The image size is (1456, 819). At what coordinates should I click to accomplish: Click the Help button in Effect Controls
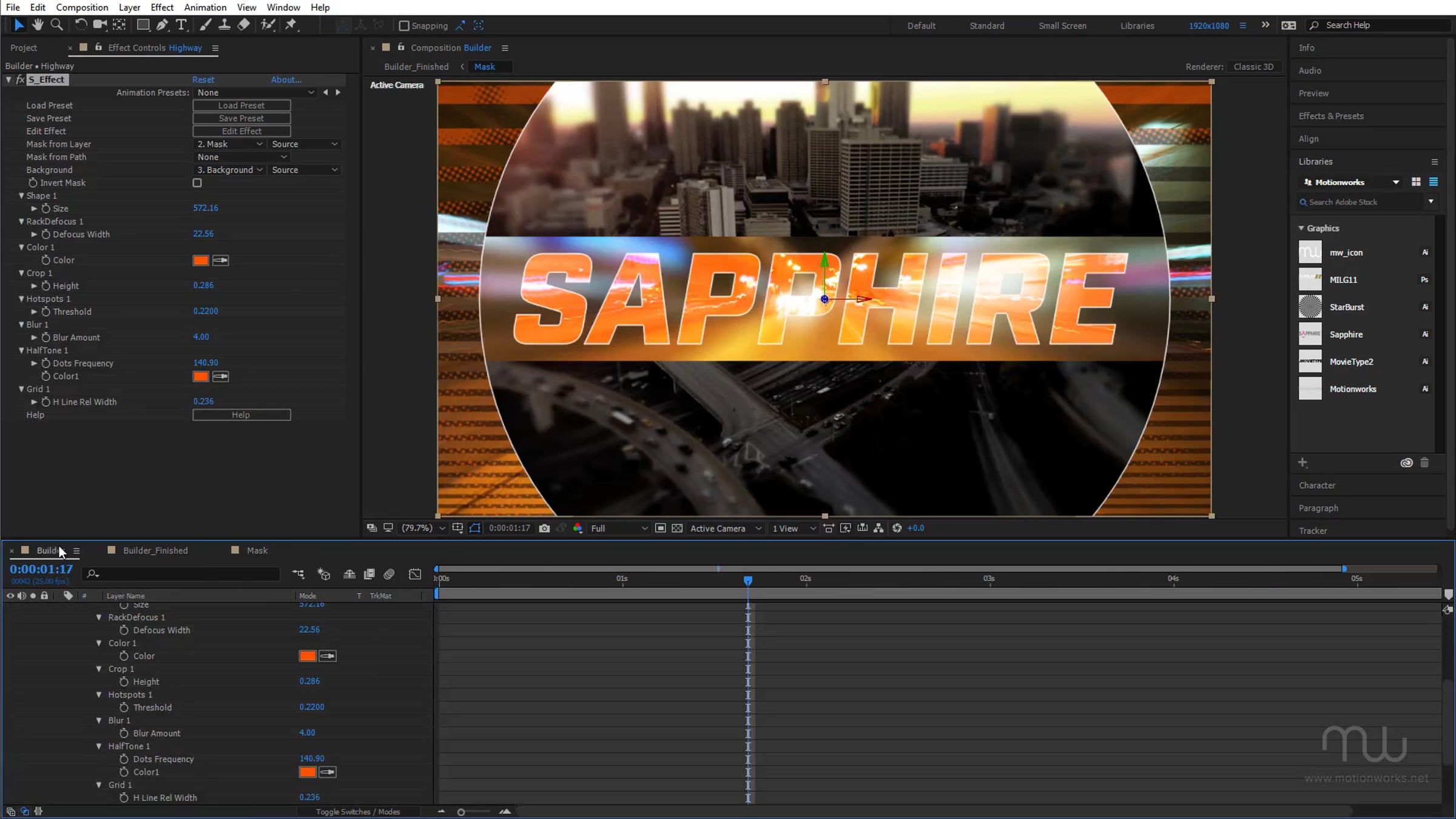[x=241, y=415]
